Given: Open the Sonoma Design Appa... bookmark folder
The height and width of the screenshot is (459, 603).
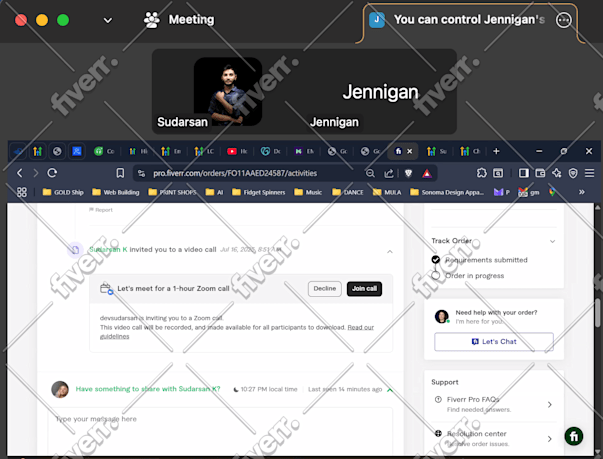Looking at the screenshot, I should tap(447, 192).
